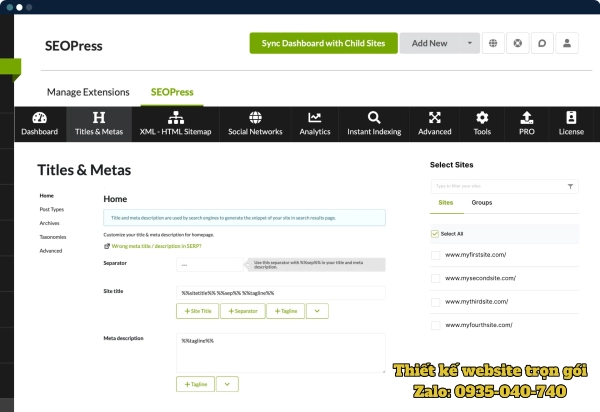The image size is (600, 412).
Task: Check www.mythirdsite.com/ checkbox
Action: [435, 302]
